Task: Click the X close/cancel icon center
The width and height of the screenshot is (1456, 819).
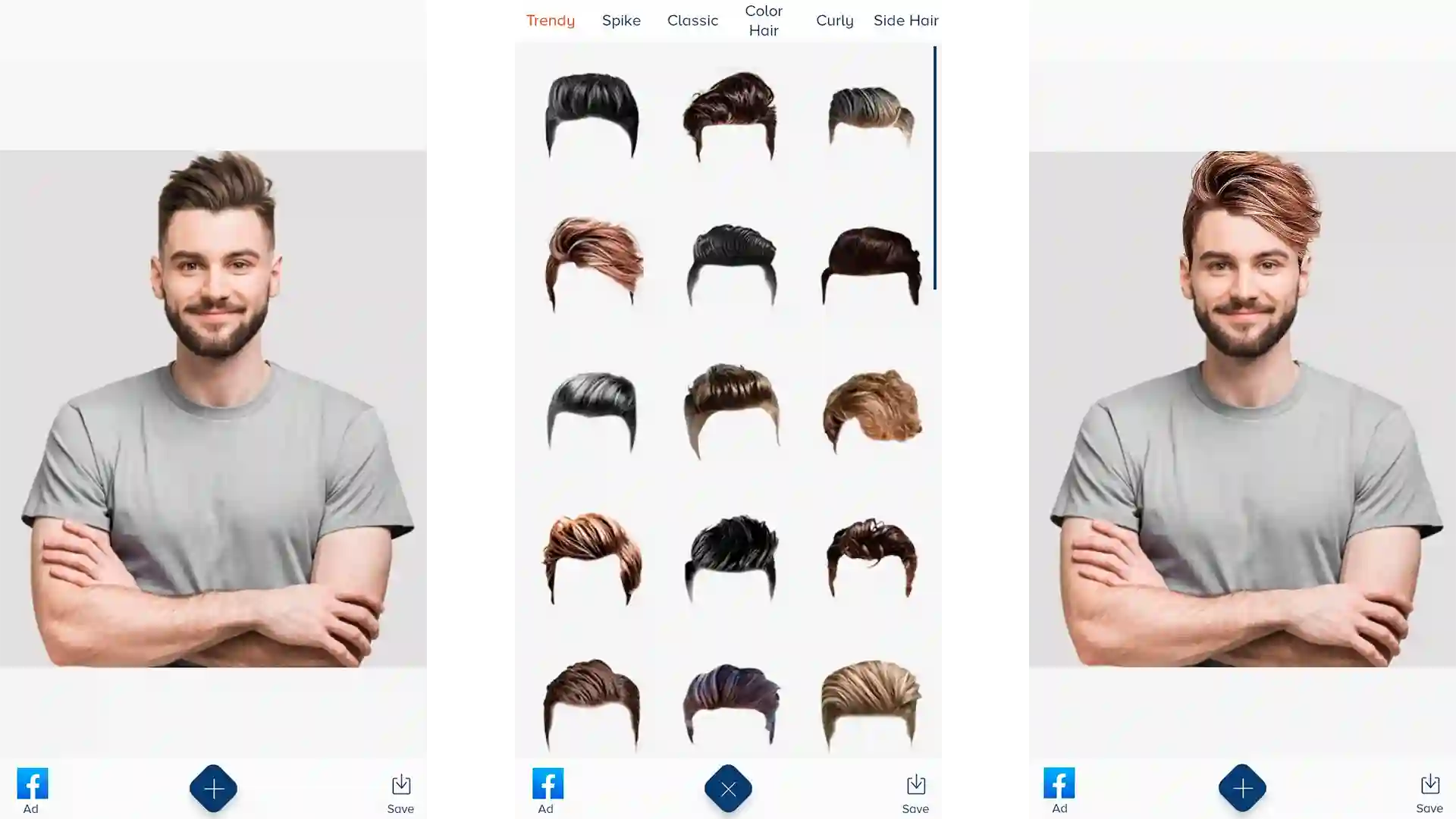Action: coord(727,788)
